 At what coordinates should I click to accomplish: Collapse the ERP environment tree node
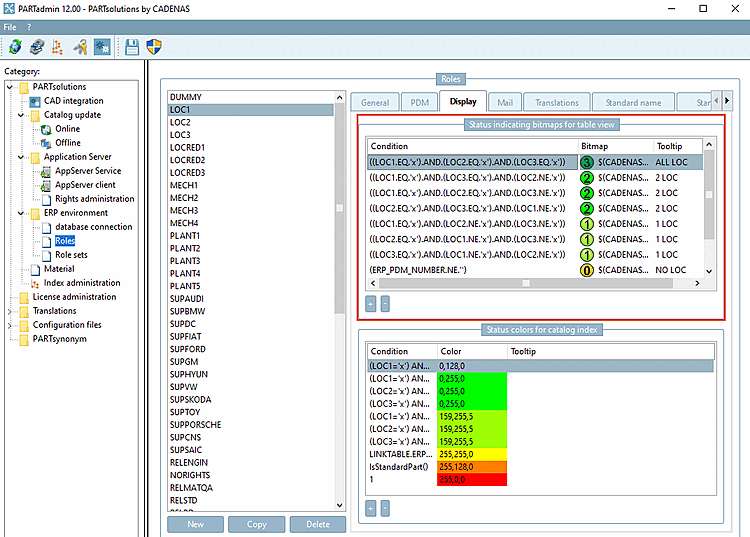pos(21,213)
